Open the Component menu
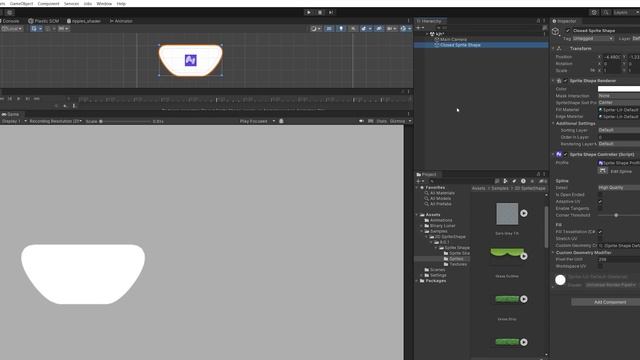 (x=48, y=3)
